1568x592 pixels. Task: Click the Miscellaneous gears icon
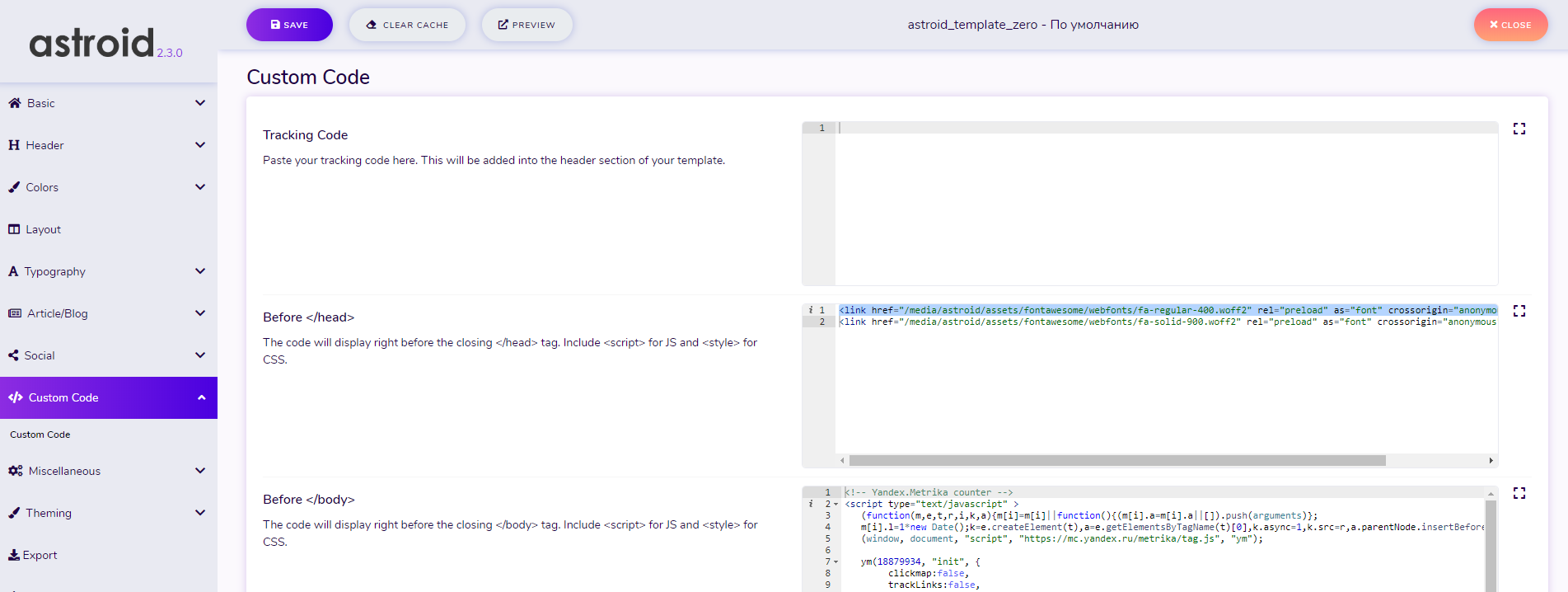[x=16, y=471]
